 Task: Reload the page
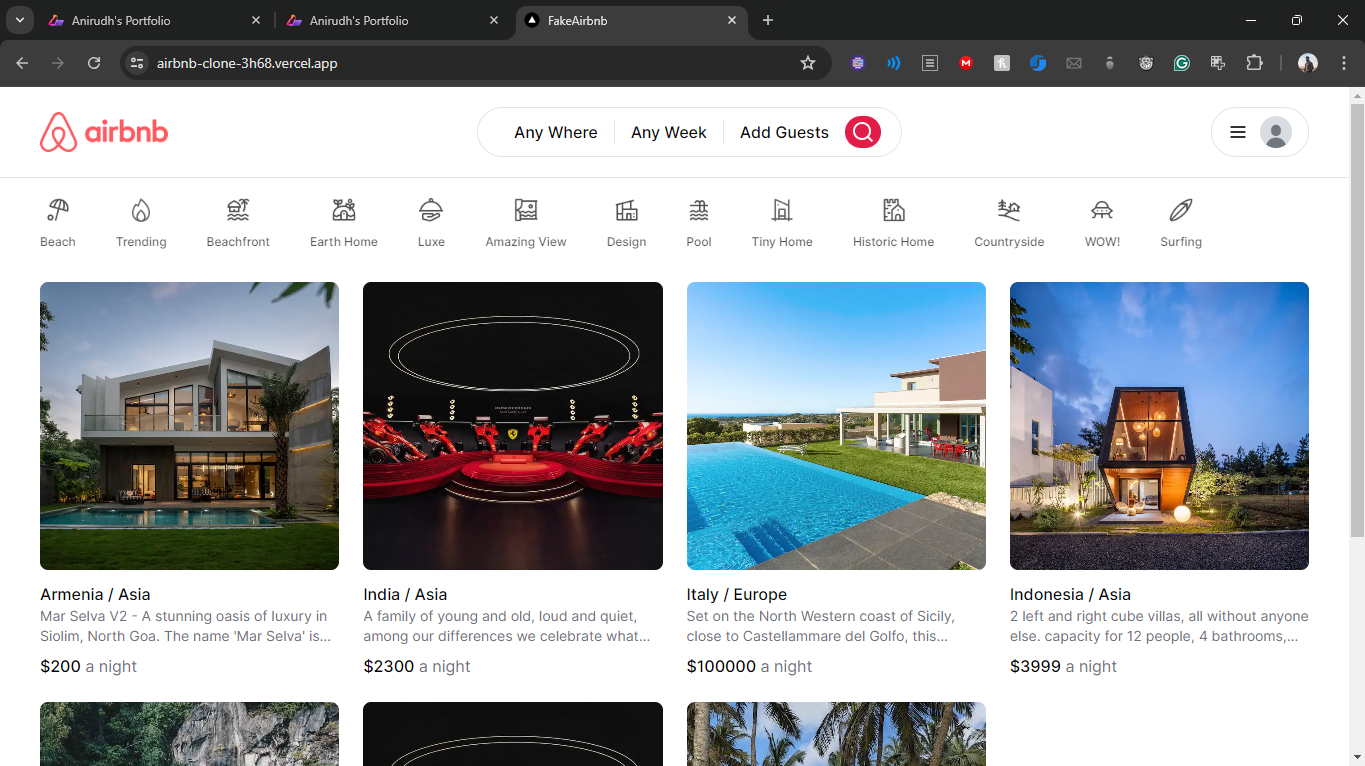(x=94, y=63)
